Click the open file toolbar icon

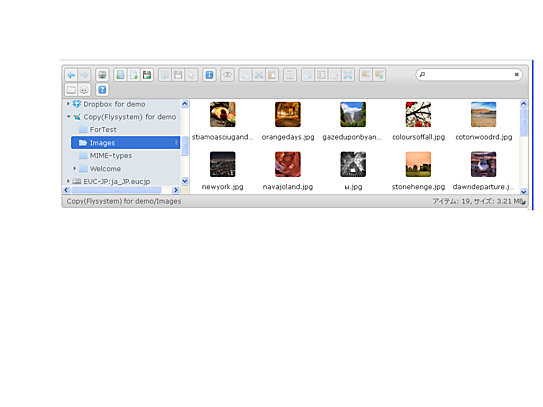coord(165,75)
